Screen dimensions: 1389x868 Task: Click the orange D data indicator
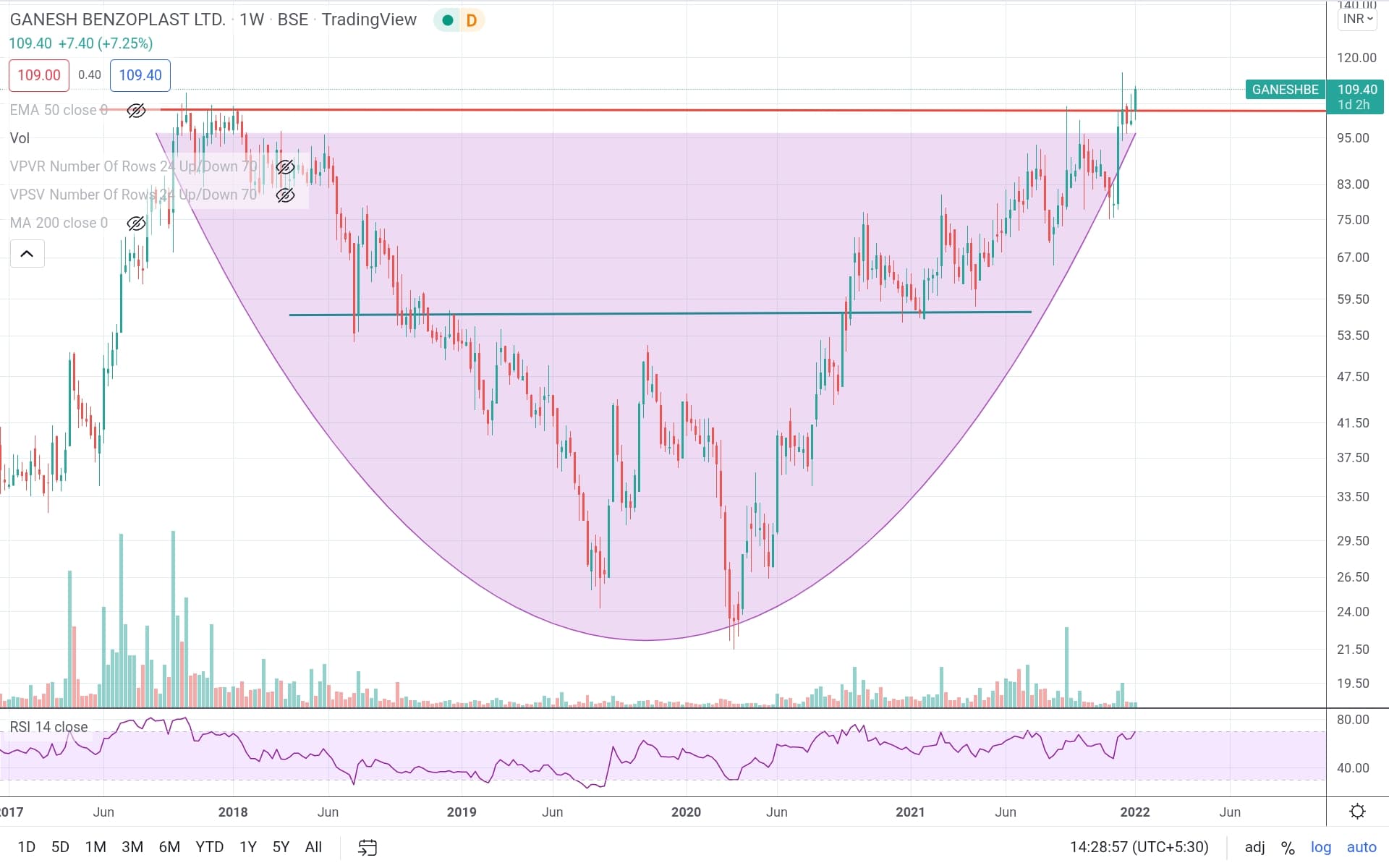pos(472,20)
